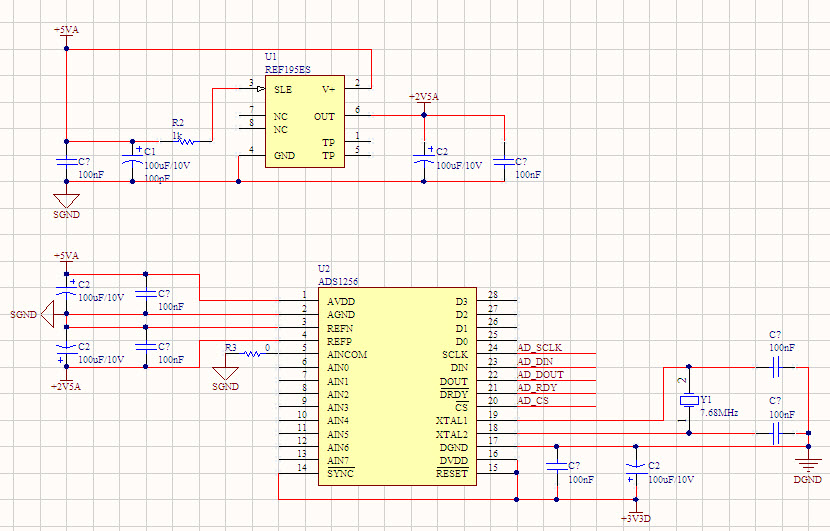Click the AD_DIN net label

point(535,361)
